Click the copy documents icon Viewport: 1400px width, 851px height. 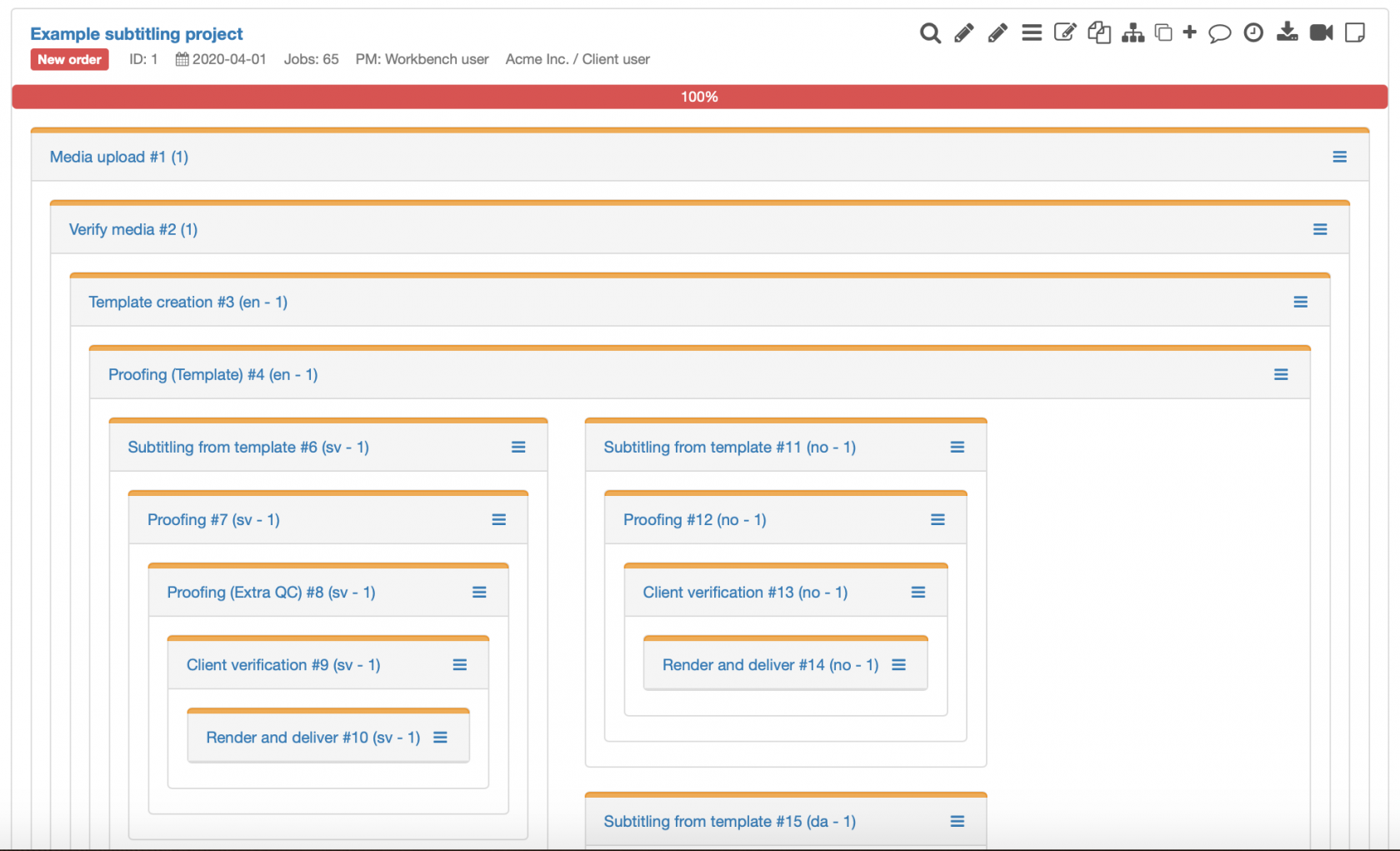coord(1099,33)
